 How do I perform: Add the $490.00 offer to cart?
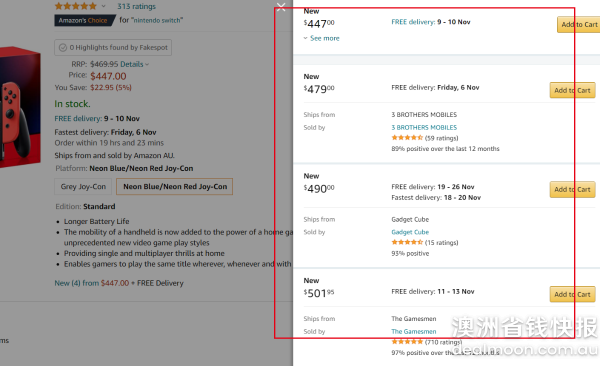(x=572, y=190)
